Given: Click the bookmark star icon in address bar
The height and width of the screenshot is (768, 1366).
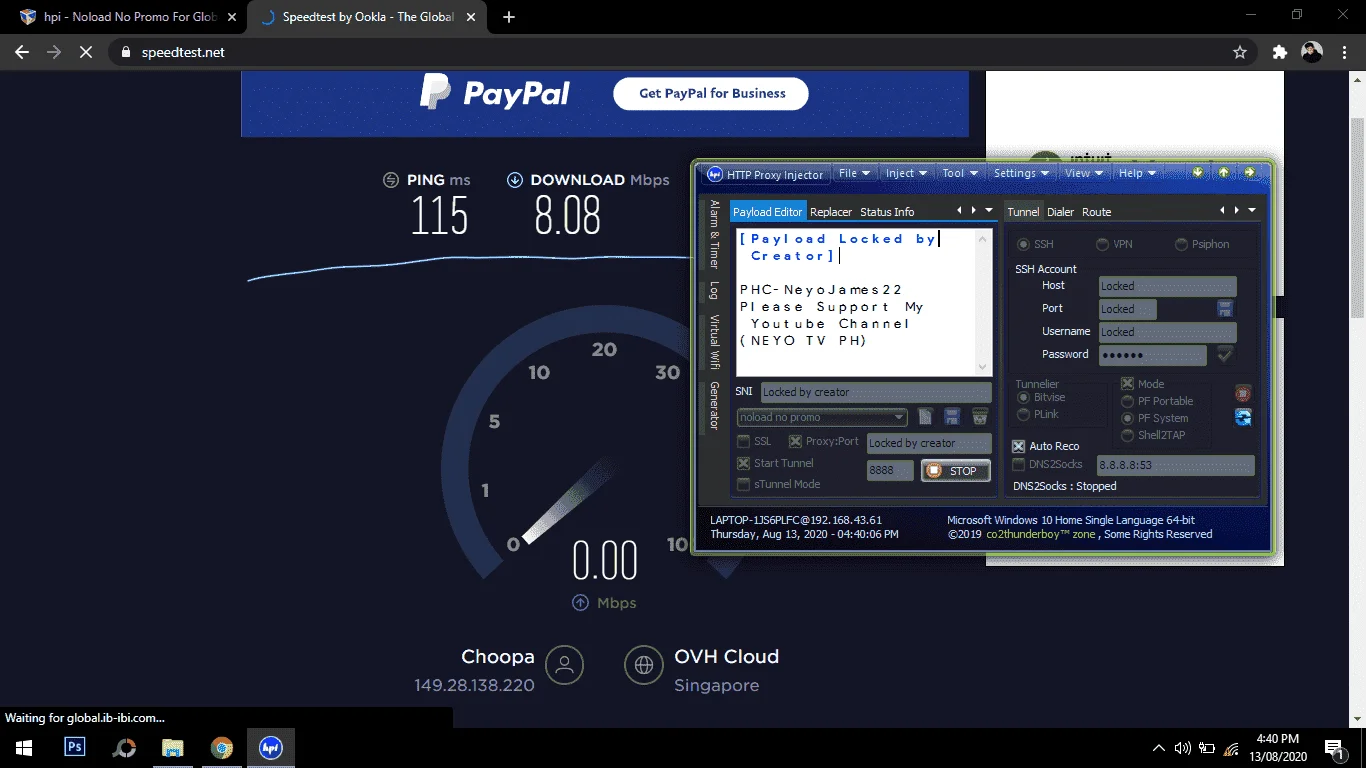Looking at the screenshot, I should pos(1240,52).
